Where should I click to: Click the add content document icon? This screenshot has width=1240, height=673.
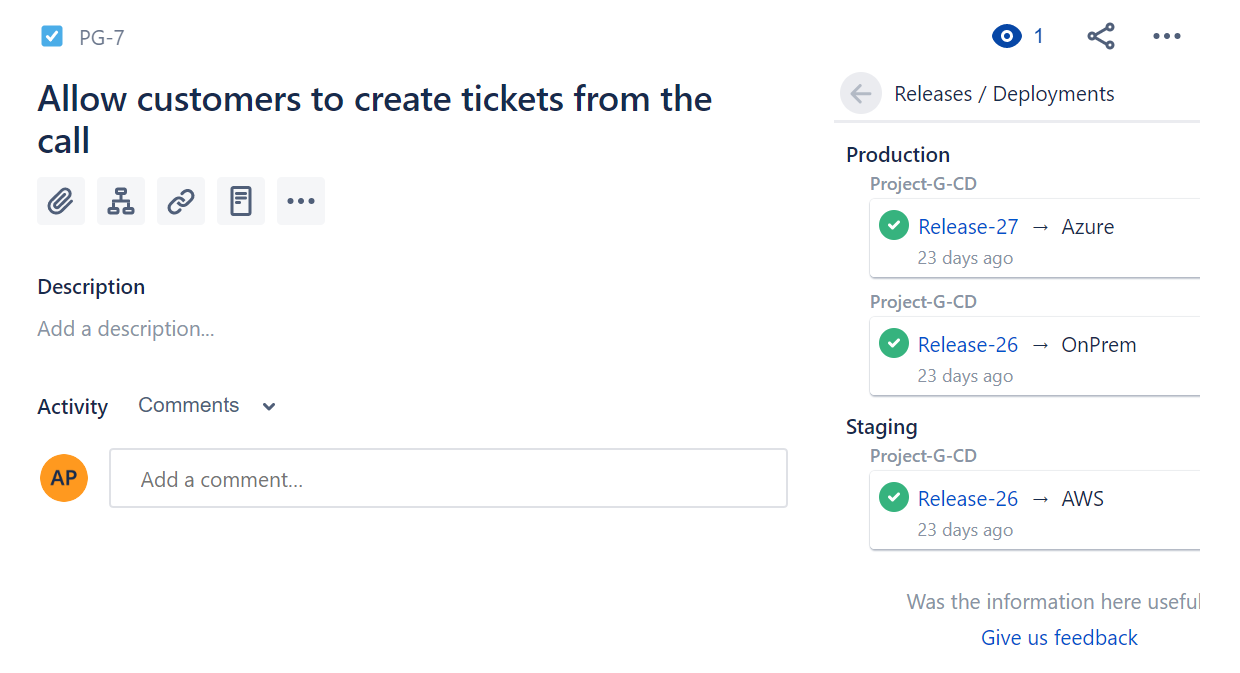(x=241, y=201)
